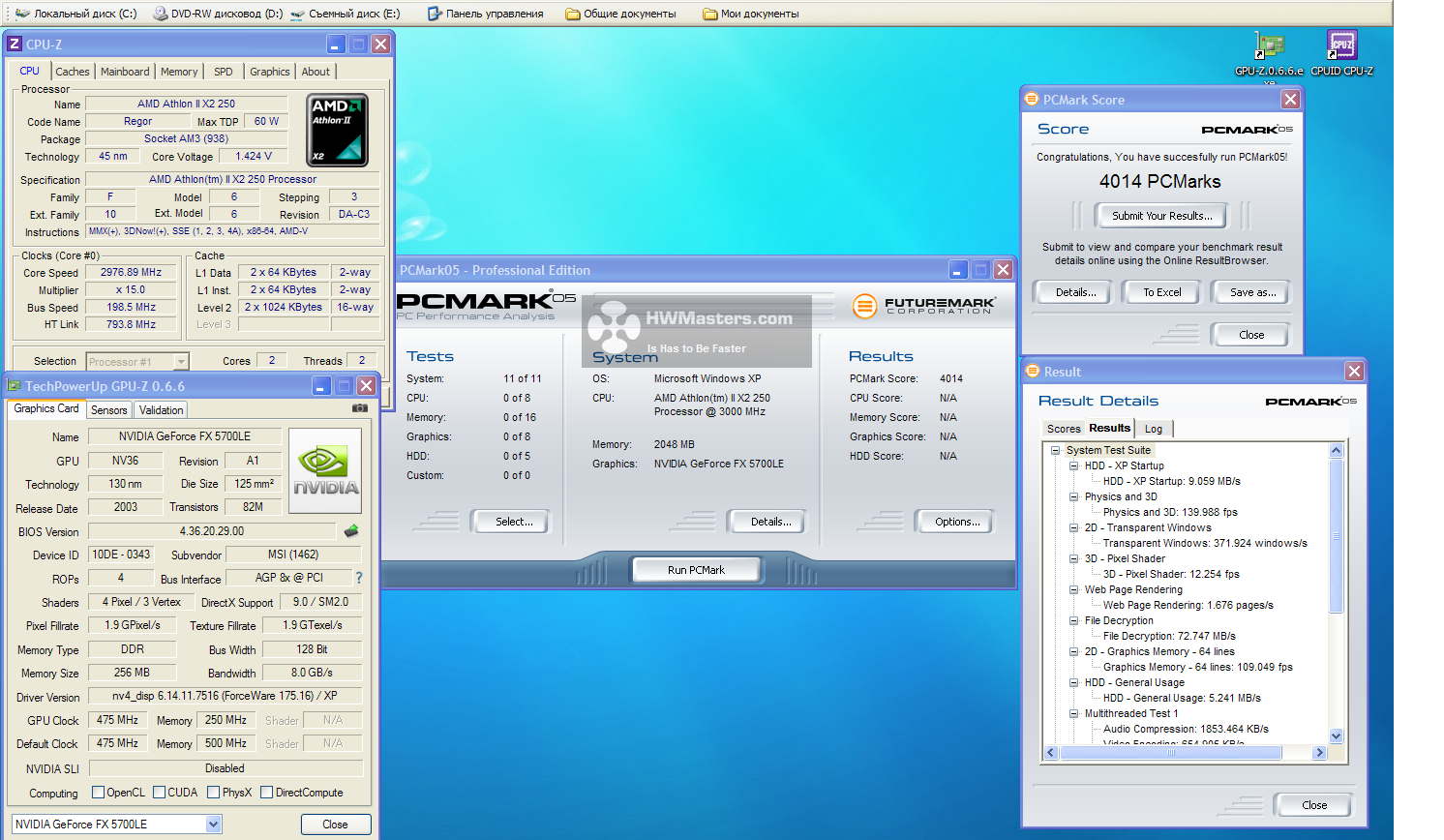Screen dimensions: 1444x840
Task: Click the To Excel button
Action: [x=1161, y=292]
